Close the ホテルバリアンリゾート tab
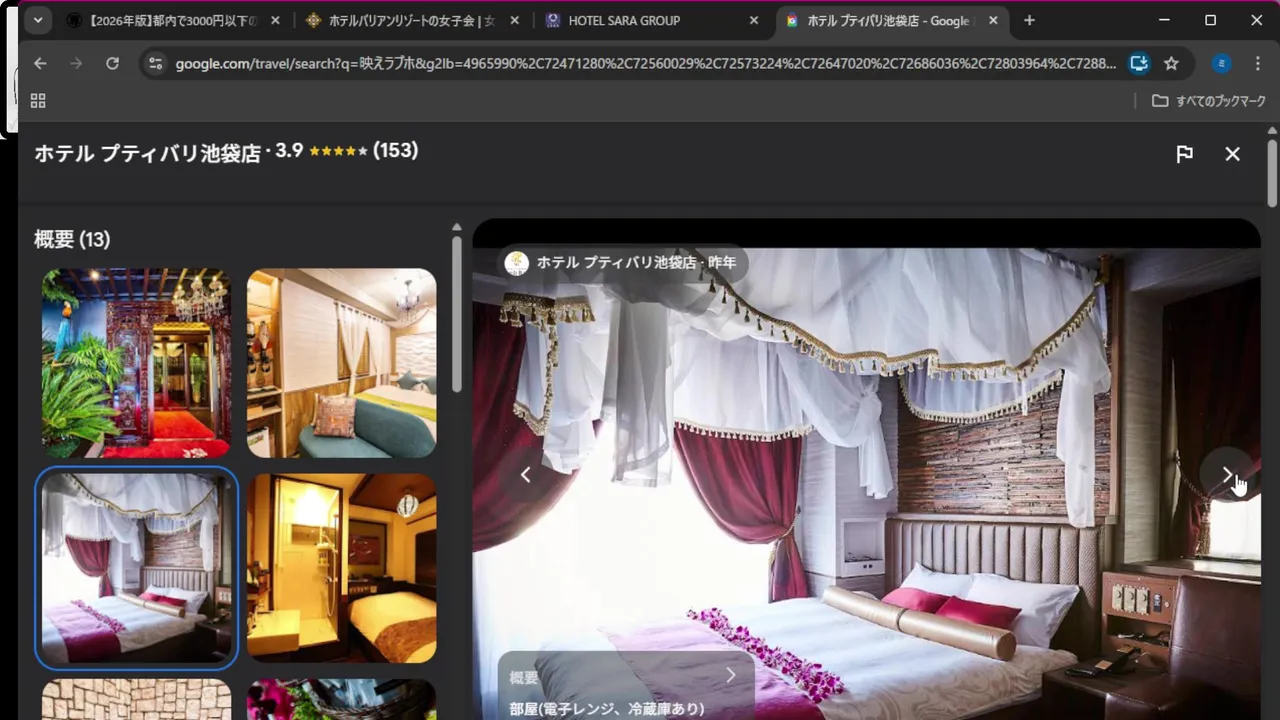The image size is (1280, 720). pos(514,20)
